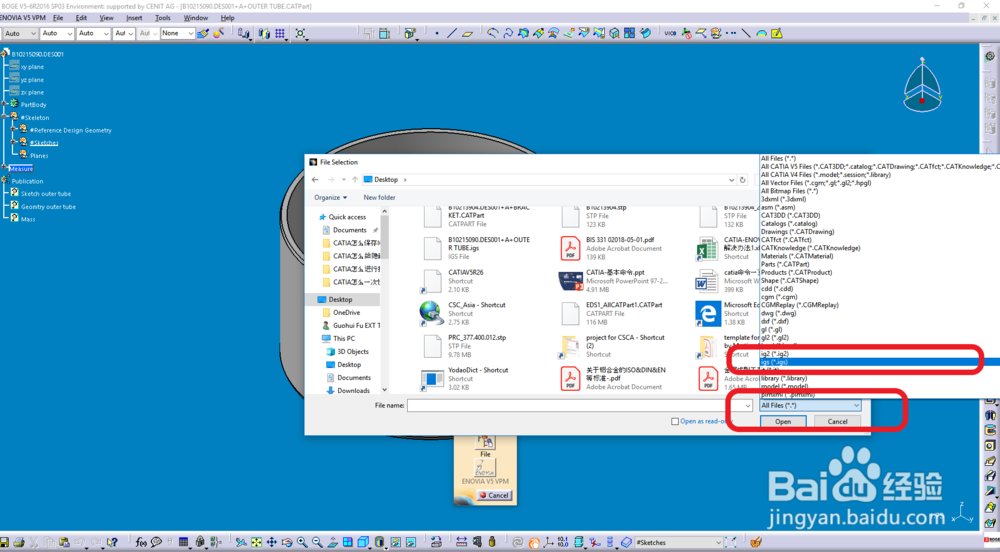1000x552 pixels.
Task: Select PartBody in specification tree
Action: (33, 105)
